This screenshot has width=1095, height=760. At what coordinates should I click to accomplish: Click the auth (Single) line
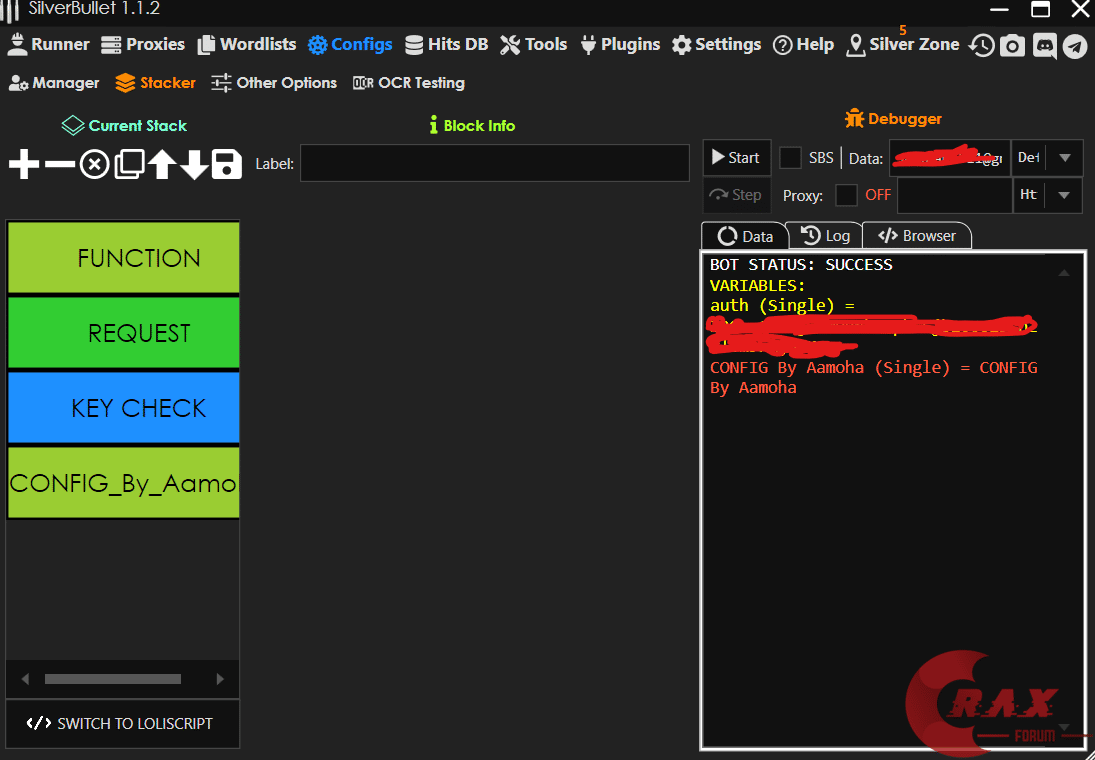click(782, 305)
